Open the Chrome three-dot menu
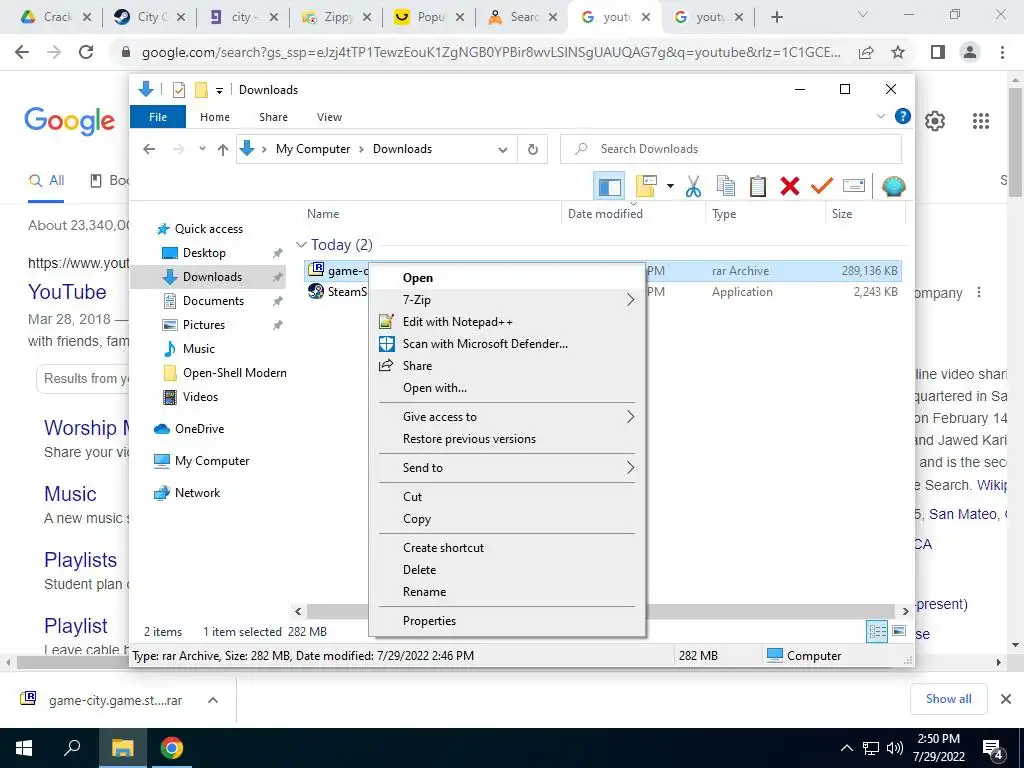The image size is (1024, 768). (1002, 52)
